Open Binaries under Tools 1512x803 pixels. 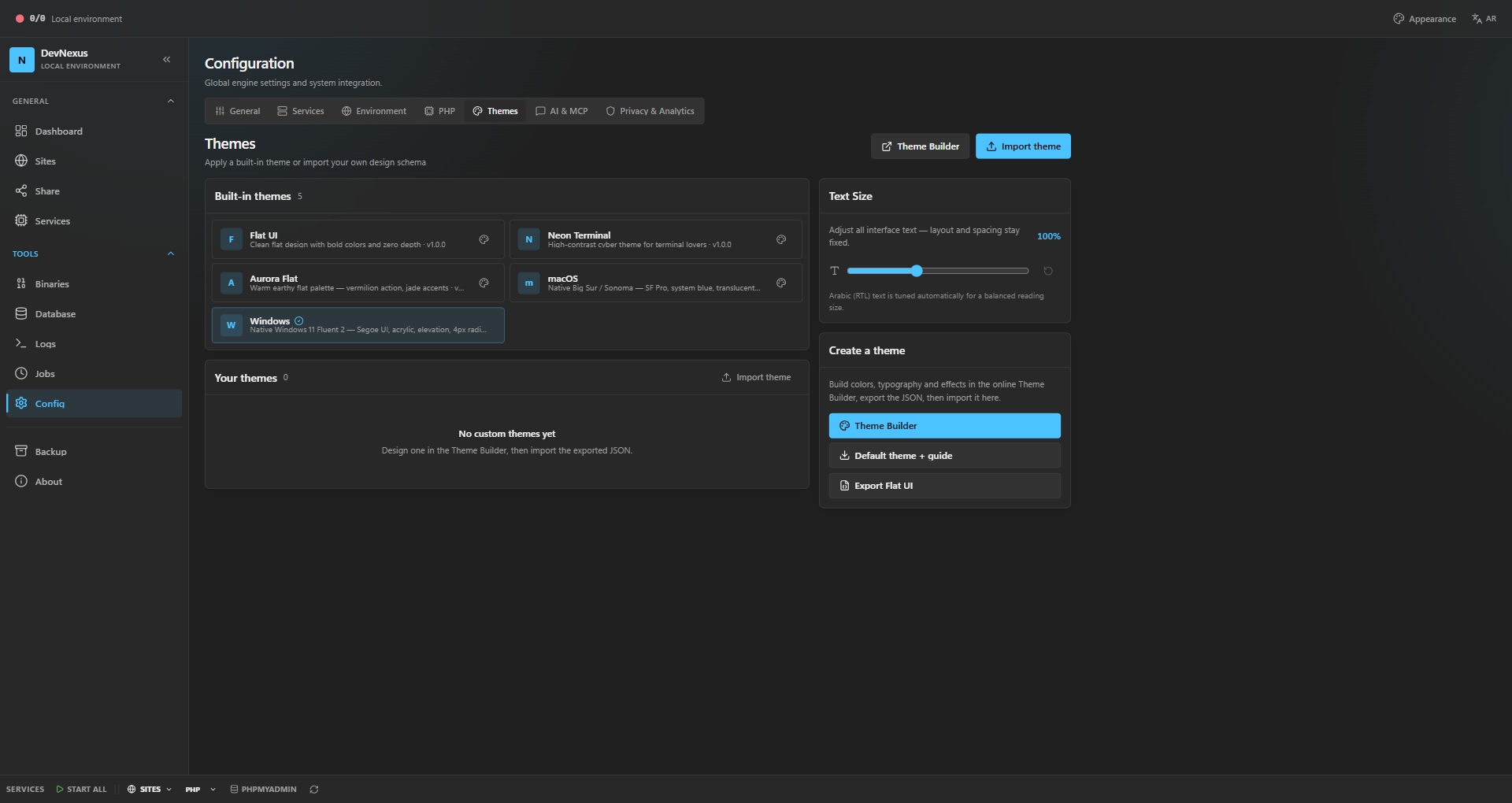pos(94,284)
